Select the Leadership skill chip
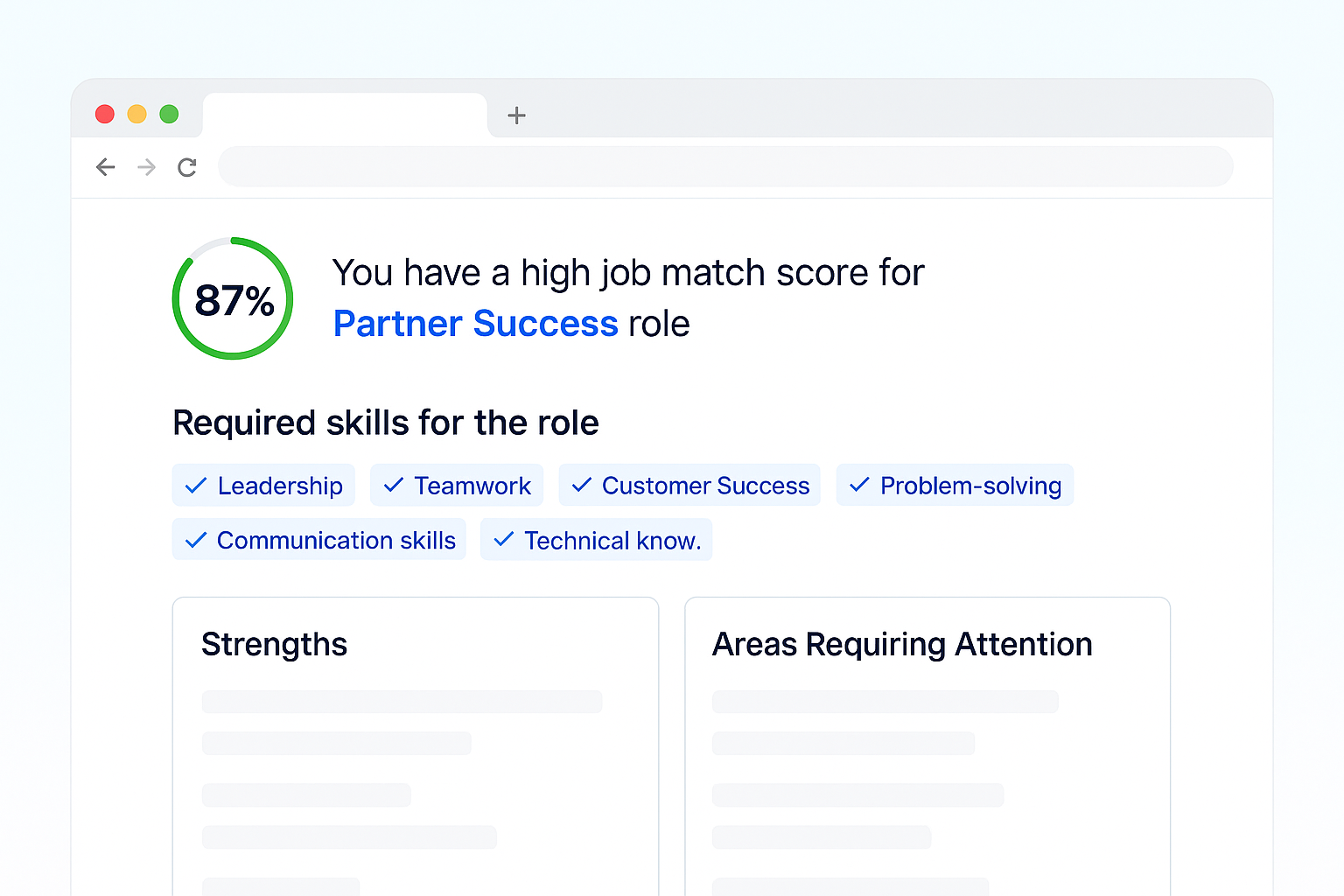Image resolution: width=1344 pixels, height=896 pixels. coord(263,485)
